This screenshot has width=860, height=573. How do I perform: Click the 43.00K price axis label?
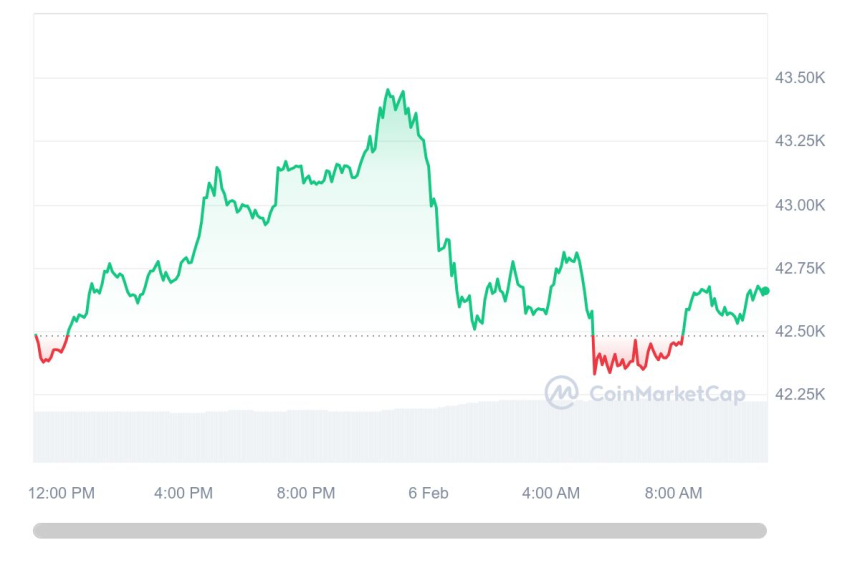pos(800,205)
